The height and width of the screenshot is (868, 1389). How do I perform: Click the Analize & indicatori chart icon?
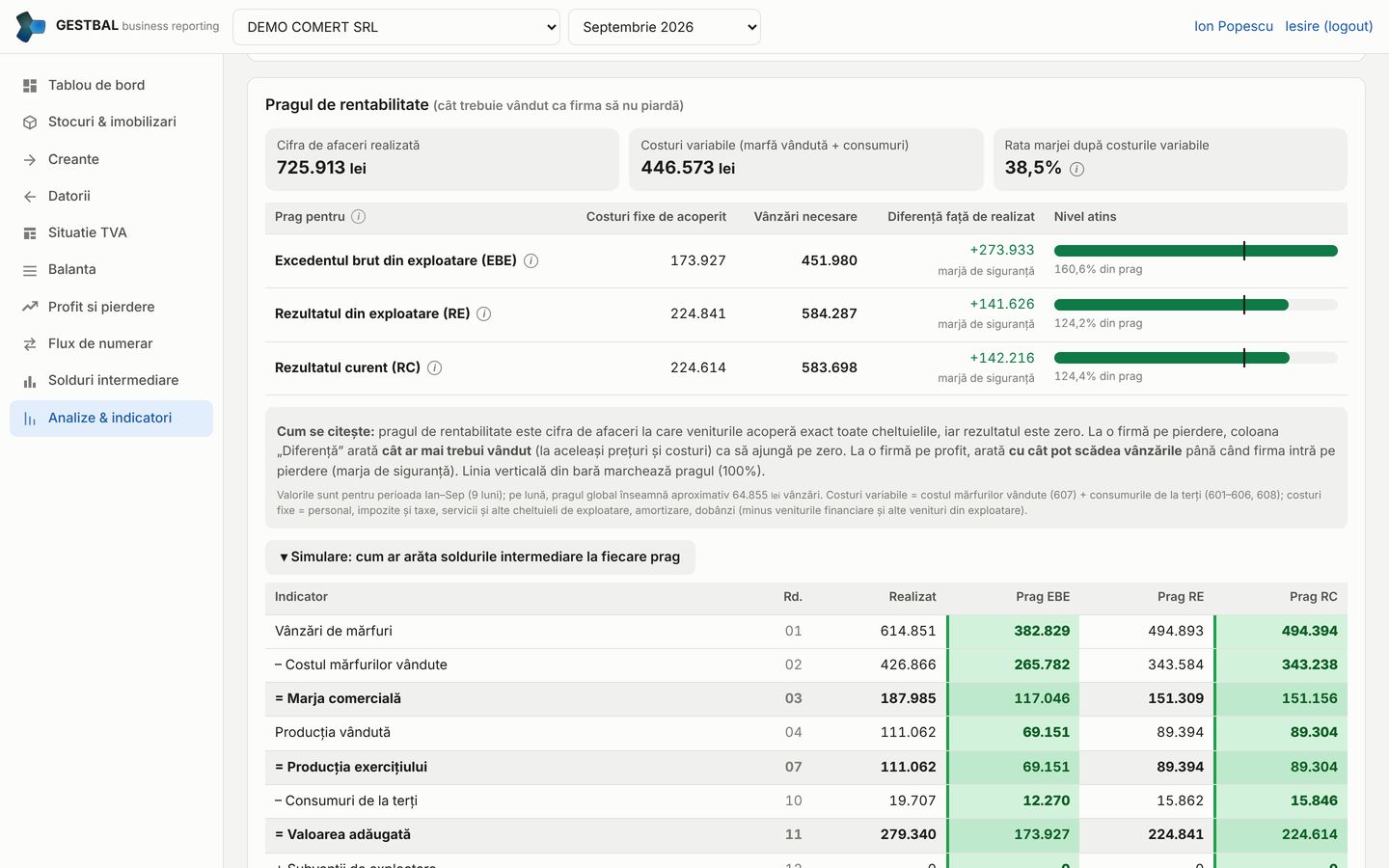tap(30, 419)
